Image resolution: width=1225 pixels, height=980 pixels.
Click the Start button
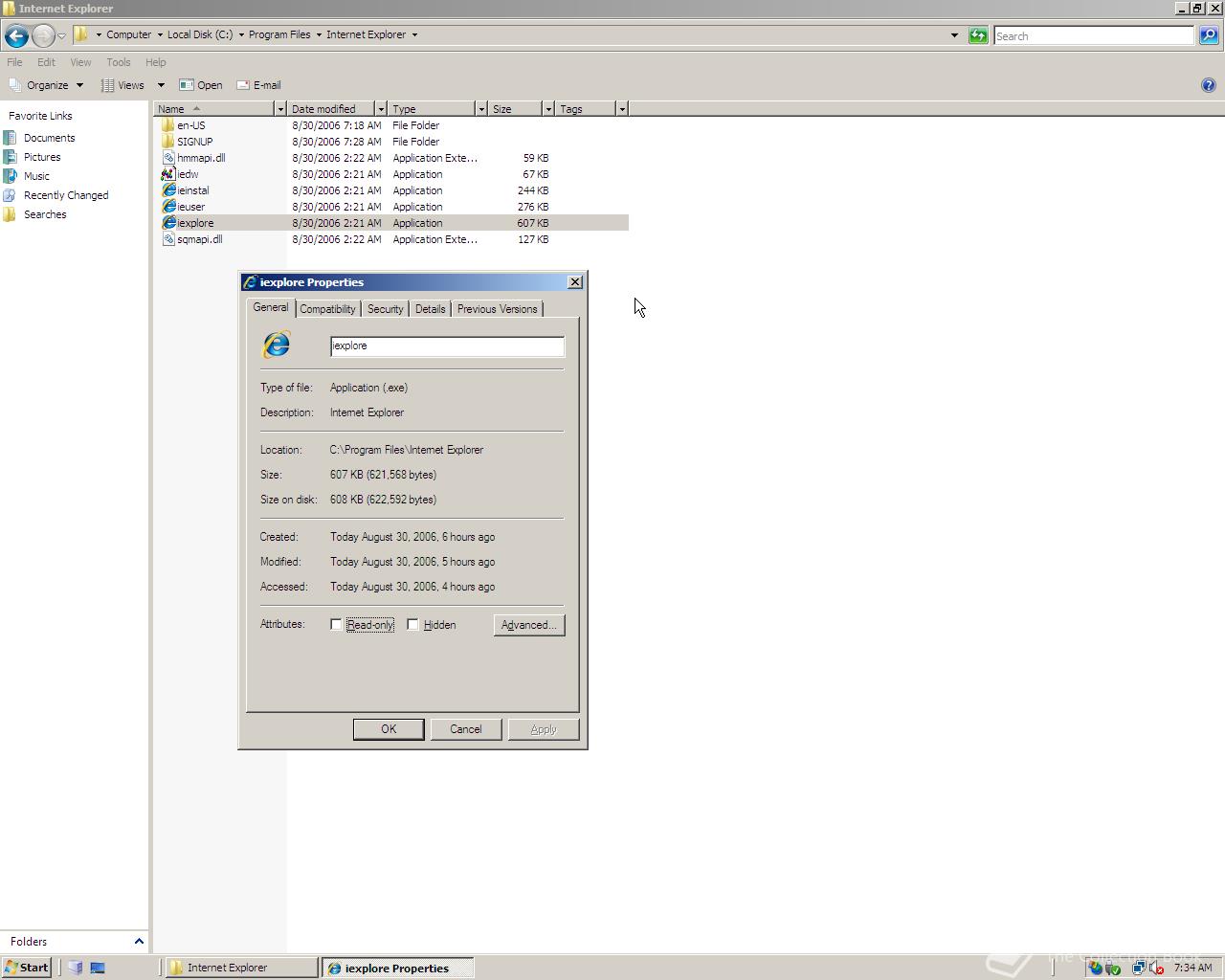point(26,968)
